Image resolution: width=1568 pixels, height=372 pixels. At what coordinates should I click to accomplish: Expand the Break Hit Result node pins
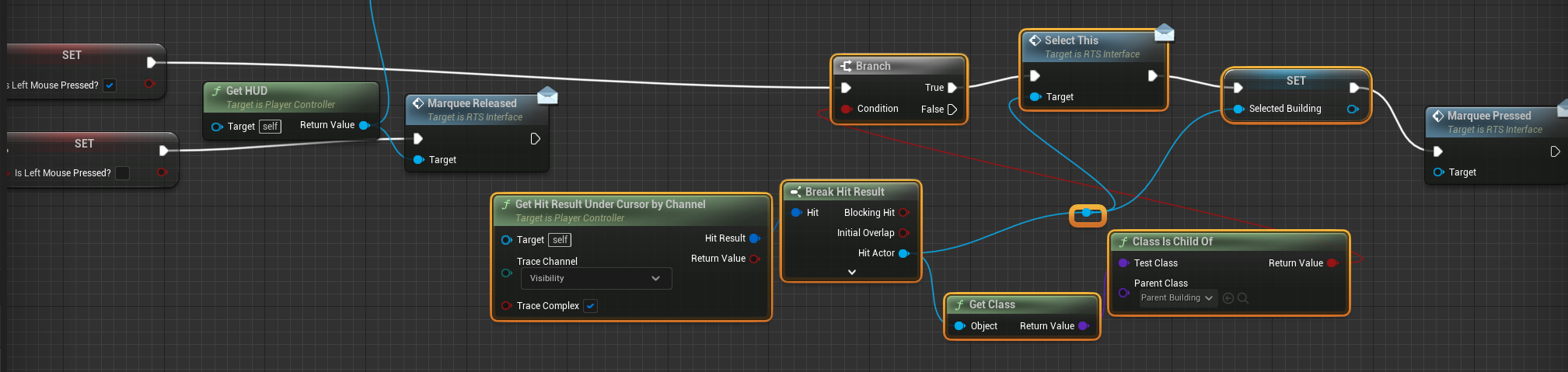click(x=852, y=272)
